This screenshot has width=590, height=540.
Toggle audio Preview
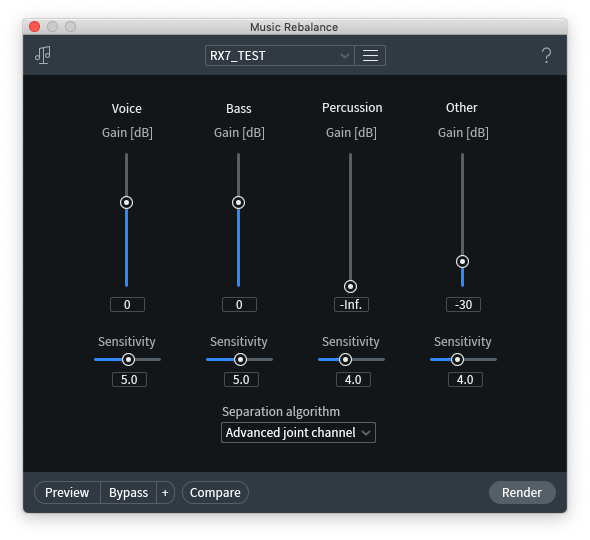coord(67,493)
